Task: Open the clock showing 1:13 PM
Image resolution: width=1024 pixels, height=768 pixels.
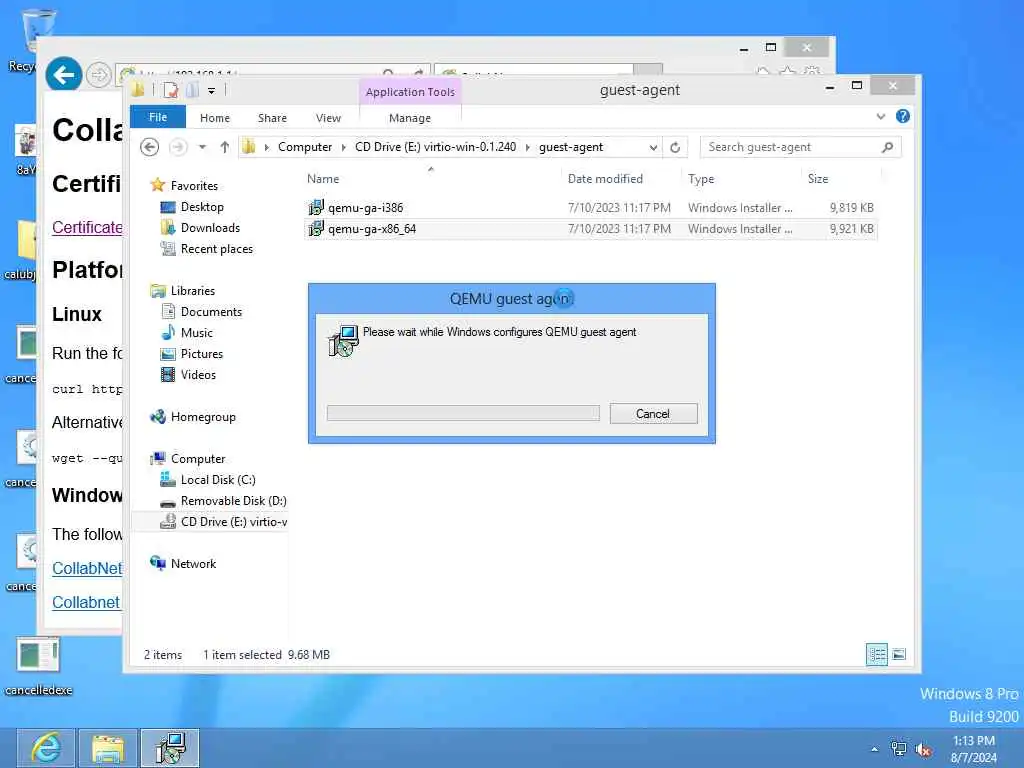Action: point(974,749)
